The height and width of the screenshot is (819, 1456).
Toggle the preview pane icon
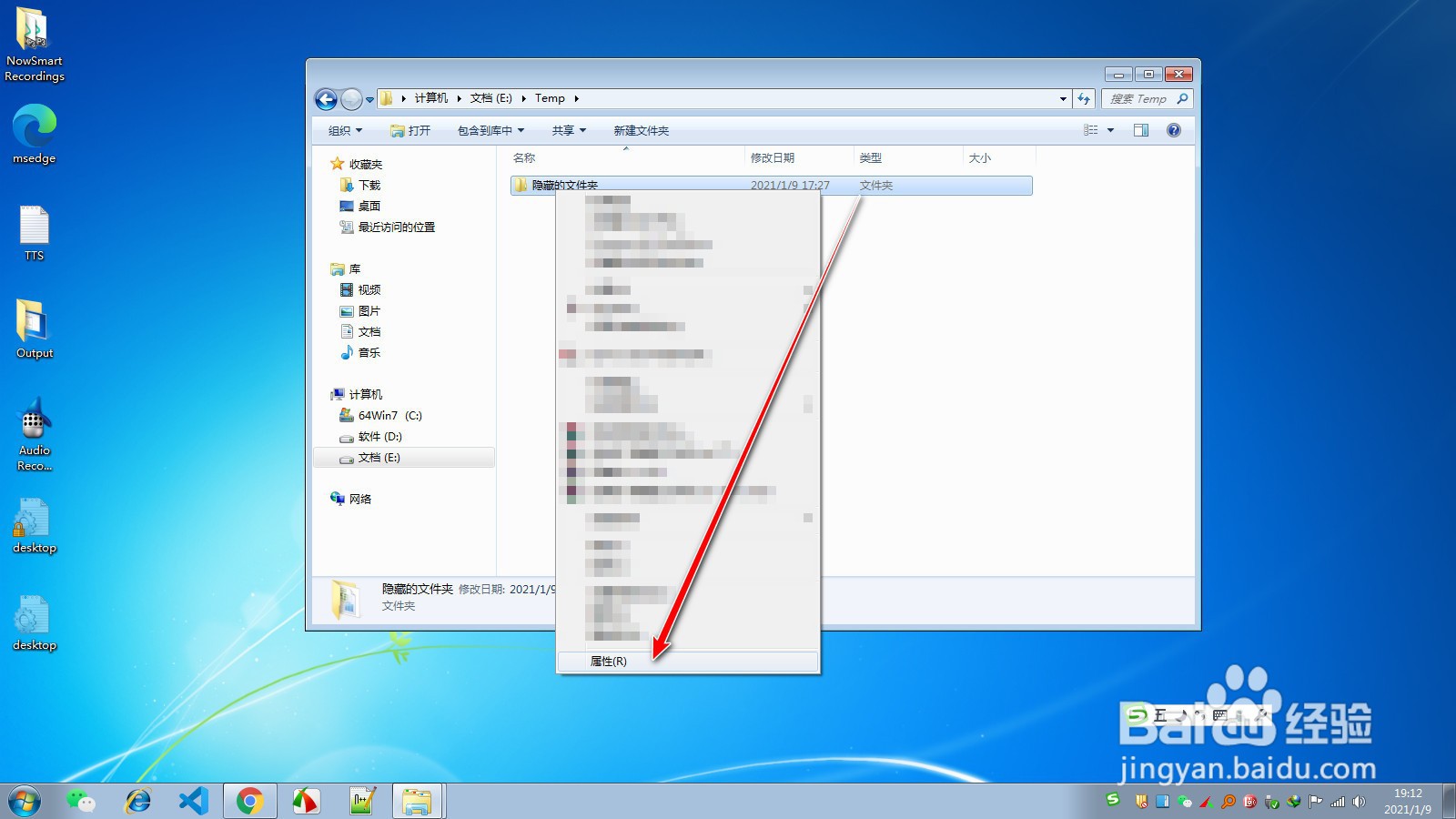[x=1141, y=130]
